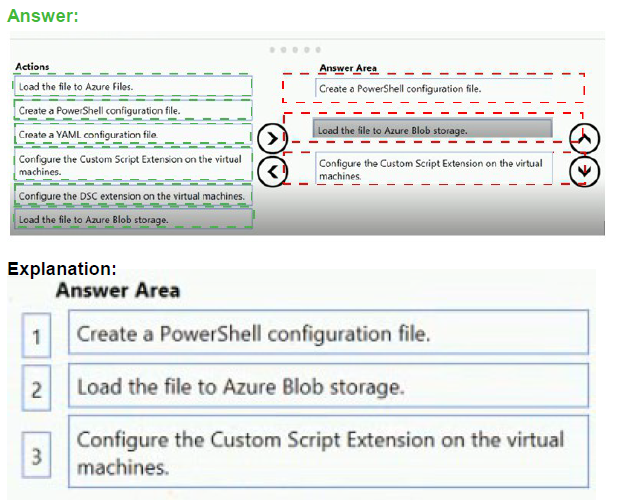Select PowerShell configuration item in the upper Answer Area
The width and height of the screenshot is (622, 500).
point(433,88)
